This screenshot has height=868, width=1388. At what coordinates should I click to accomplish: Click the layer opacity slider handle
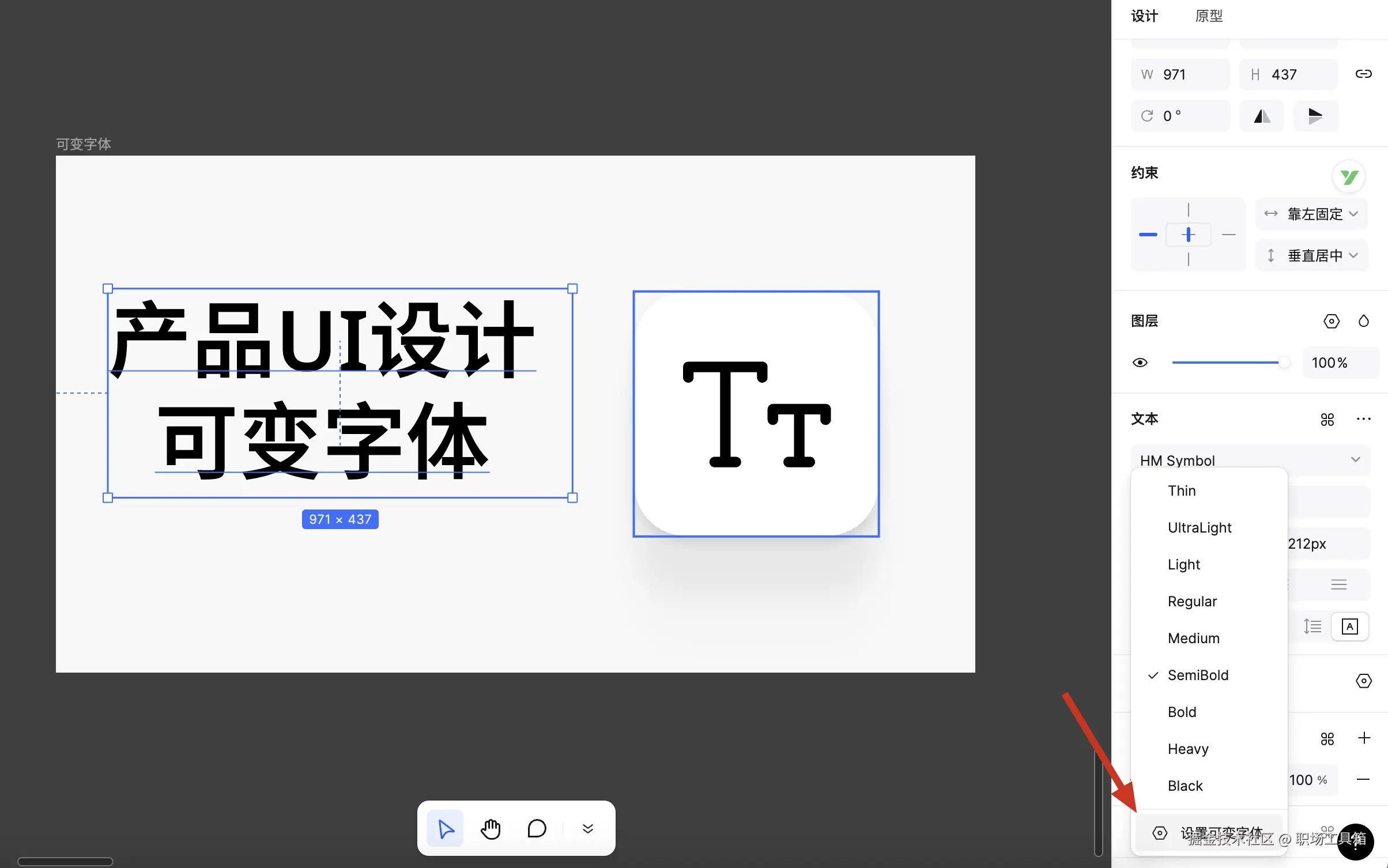(1284, 363)
